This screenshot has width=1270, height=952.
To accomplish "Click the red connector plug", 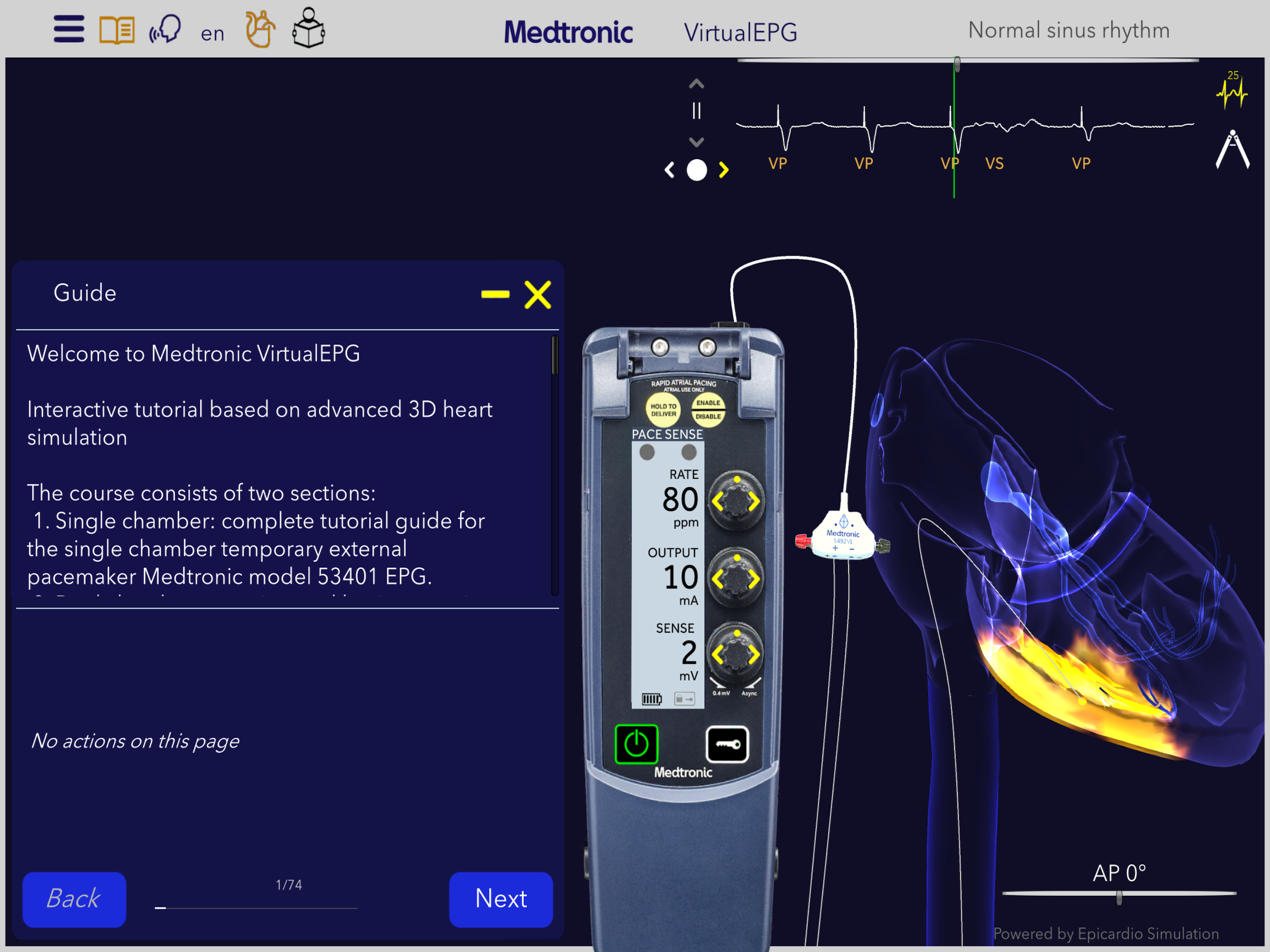I will [803, 541].
